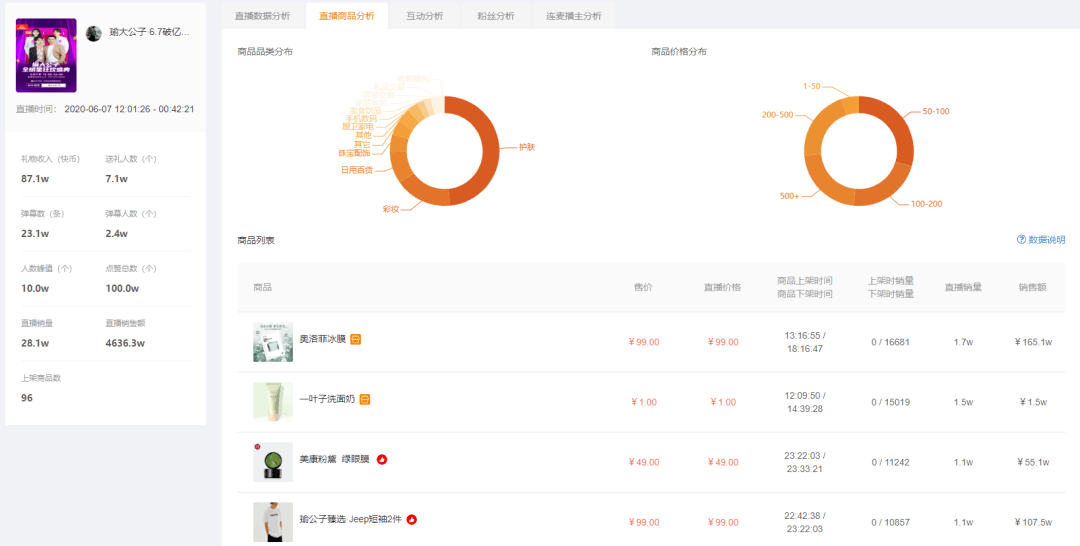Click the 直播销量 column header
Image resolution: width=1080 pixels, height=546 pixels.
pyautogui.click(x=963, y=287)
